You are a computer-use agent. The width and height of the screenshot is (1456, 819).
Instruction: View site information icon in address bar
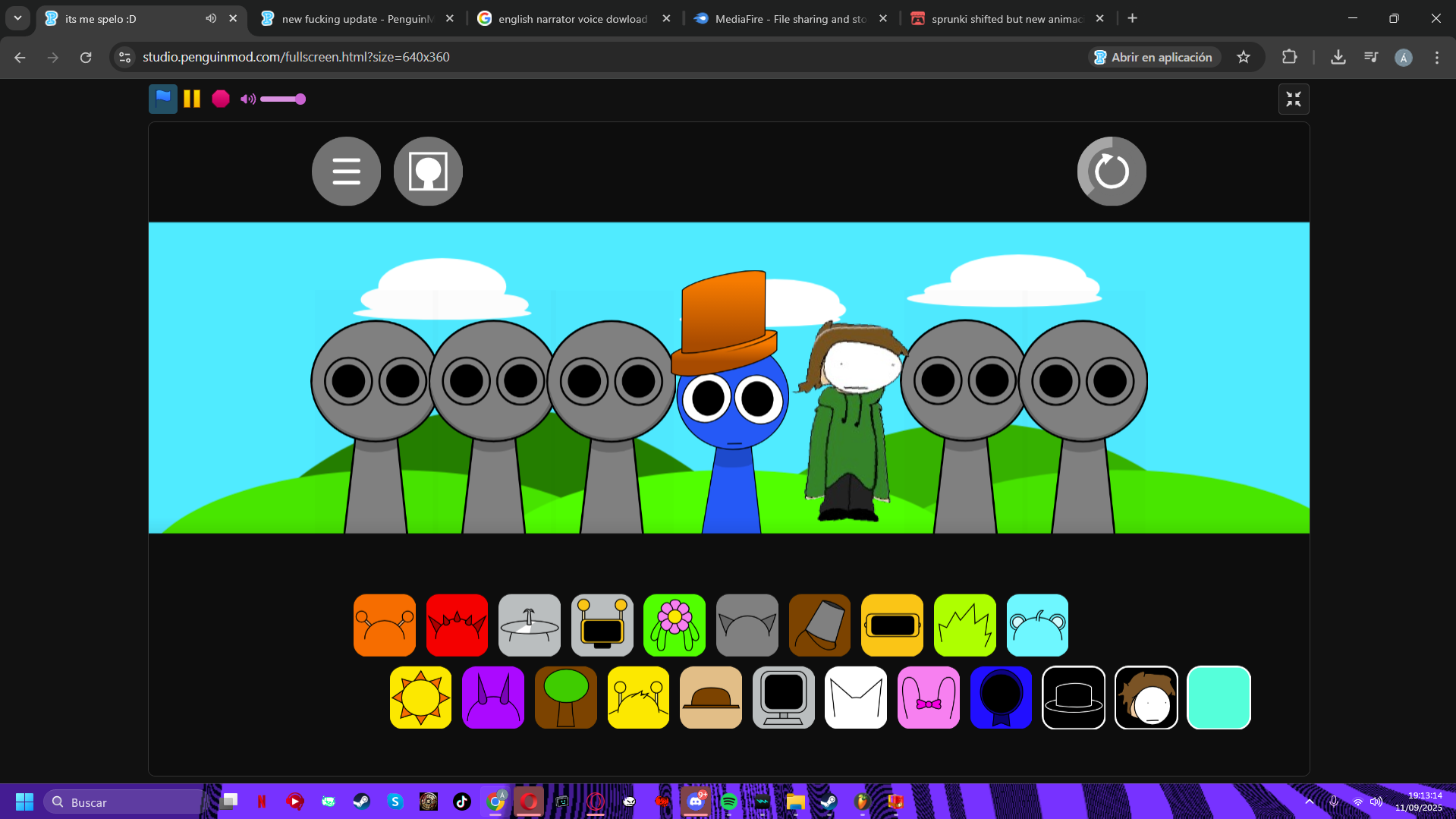click(125, 57)
